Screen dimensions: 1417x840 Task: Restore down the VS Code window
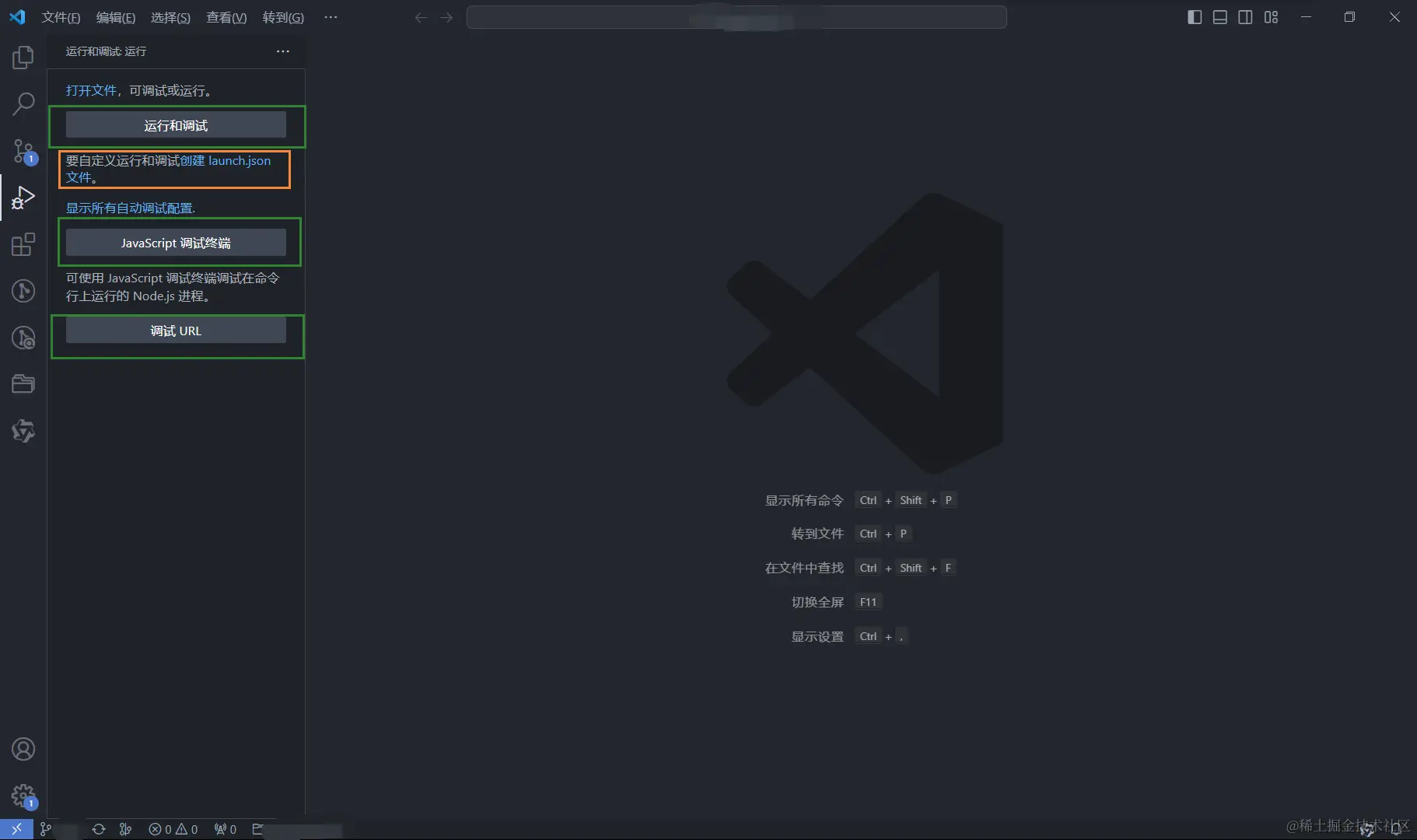tap(1349, 17)
